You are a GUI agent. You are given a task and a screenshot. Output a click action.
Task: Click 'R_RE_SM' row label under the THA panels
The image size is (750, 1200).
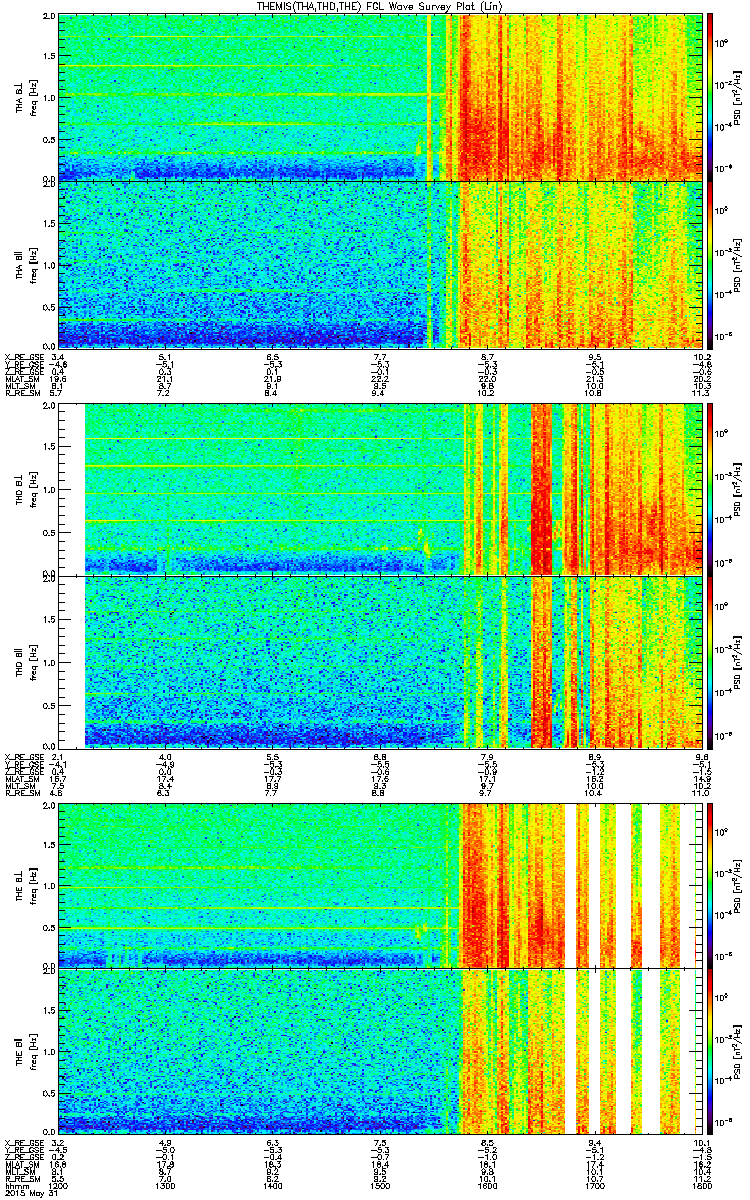pyautogui.click(x=22, y=395)
